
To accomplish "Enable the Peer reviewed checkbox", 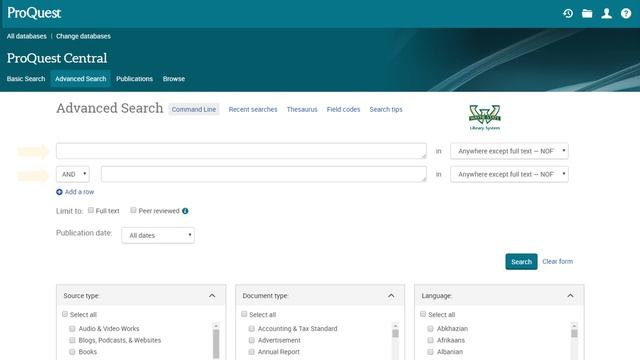I will [x=133, y=210].
